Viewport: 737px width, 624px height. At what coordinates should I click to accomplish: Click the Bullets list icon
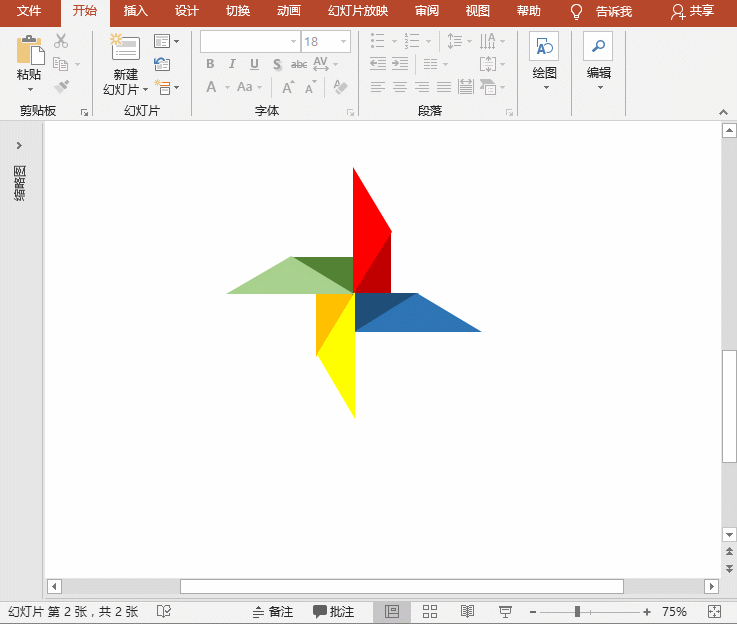(x=377, y=41)
